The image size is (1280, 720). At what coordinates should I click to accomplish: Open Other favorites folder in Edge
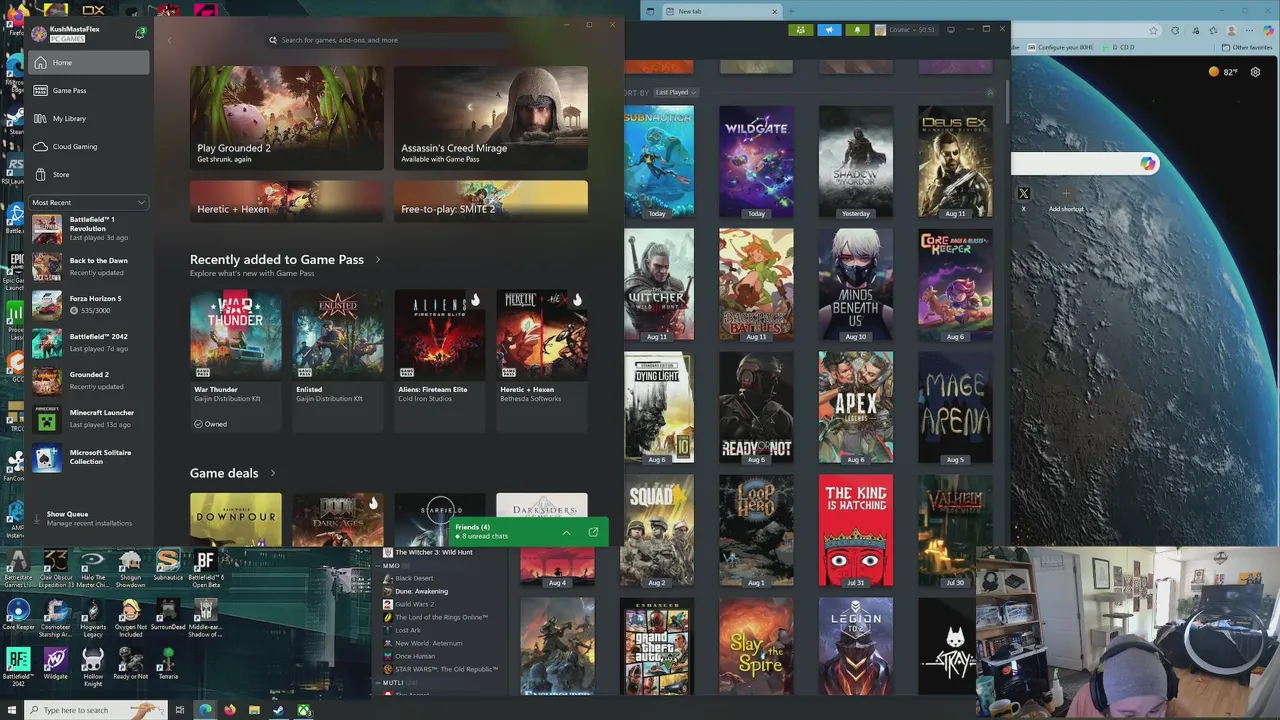coord(1247,47)
